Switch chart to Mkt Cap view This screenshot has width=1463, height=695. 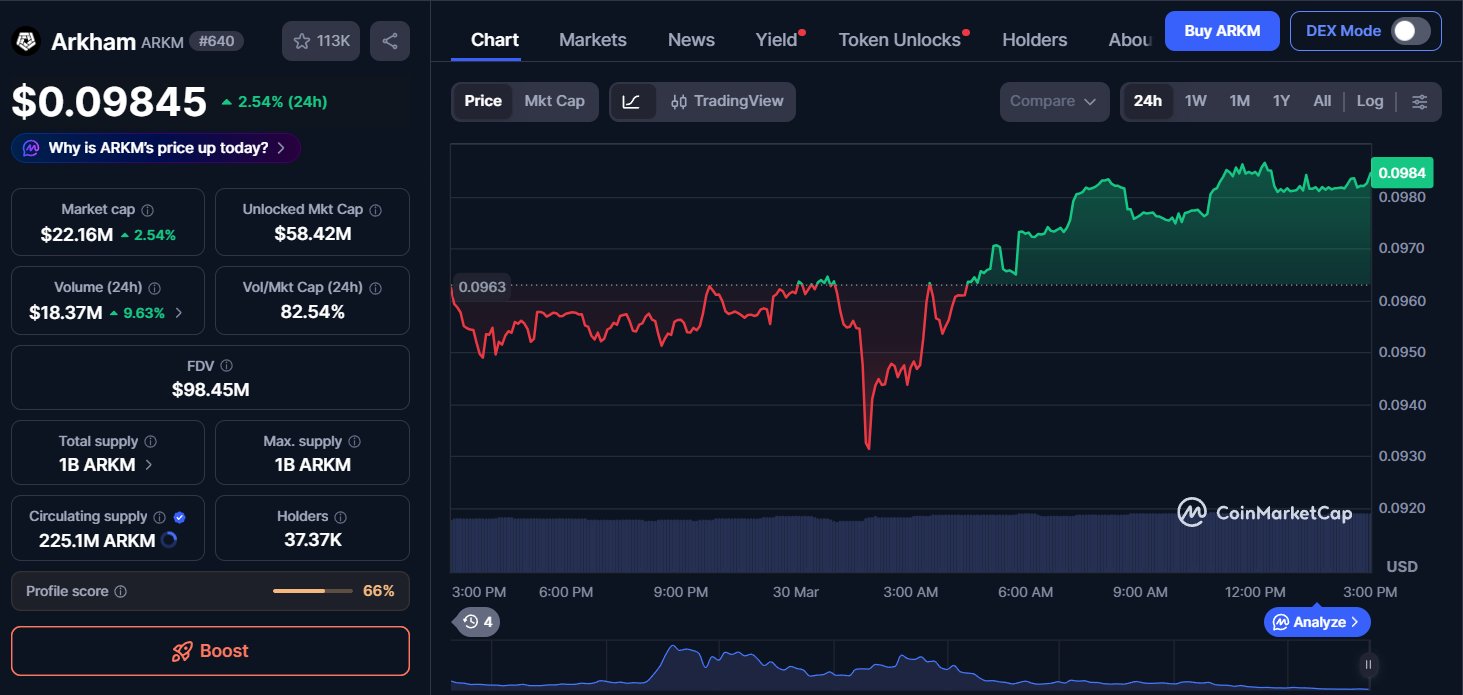[x=554, y=101]
